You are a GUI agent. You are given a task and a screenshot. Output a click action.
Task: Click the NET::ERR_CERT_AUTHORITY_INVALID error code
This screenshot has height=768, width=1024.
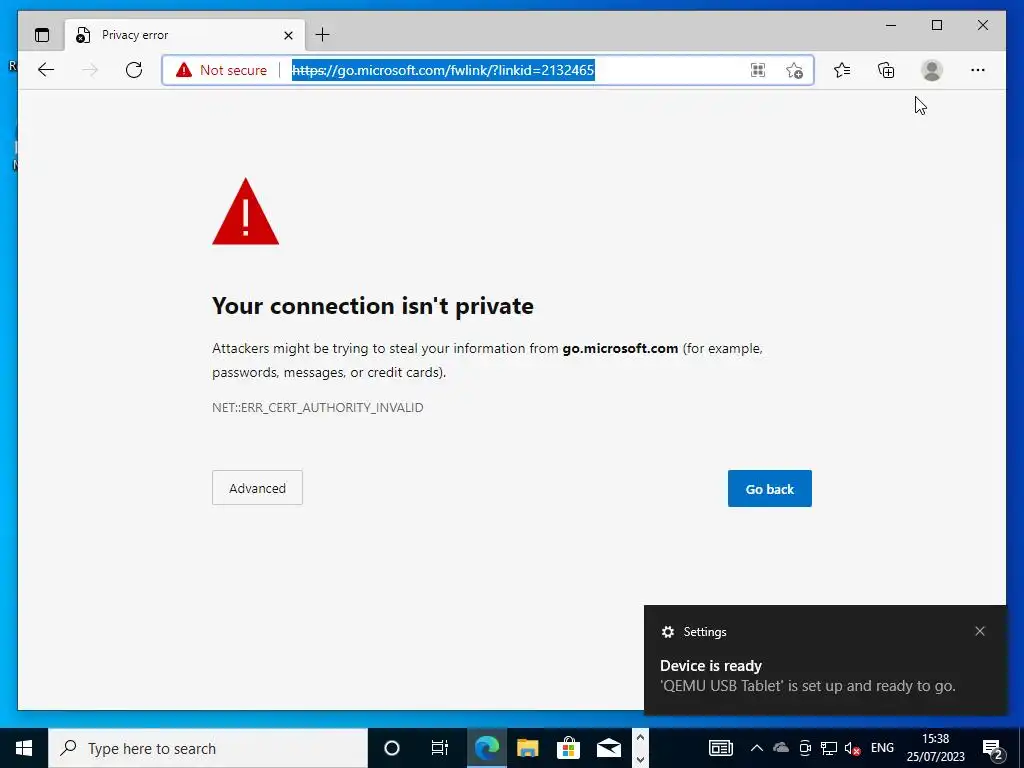point(317,408)
